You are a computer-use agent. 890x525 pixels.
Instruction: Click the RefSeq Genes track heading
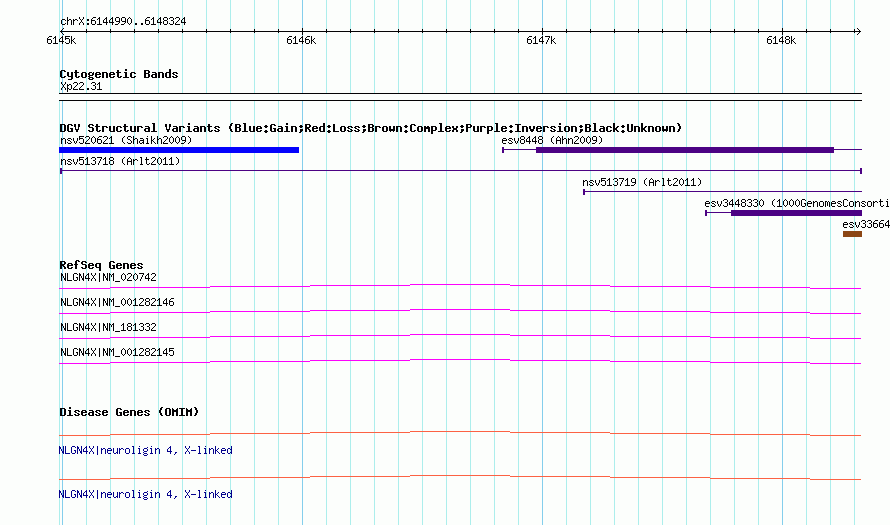[101, 265]
